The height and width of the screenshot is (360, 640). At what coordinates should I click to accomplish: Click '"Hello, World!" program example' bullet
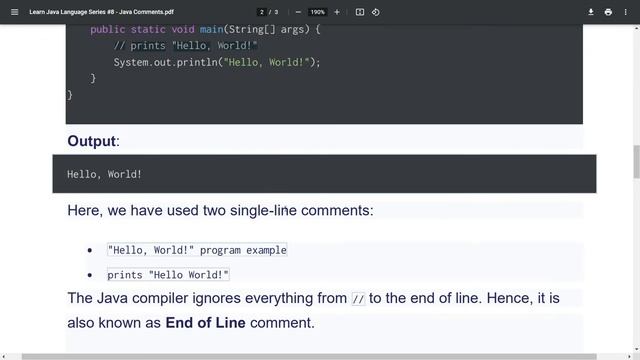(197, 250)
